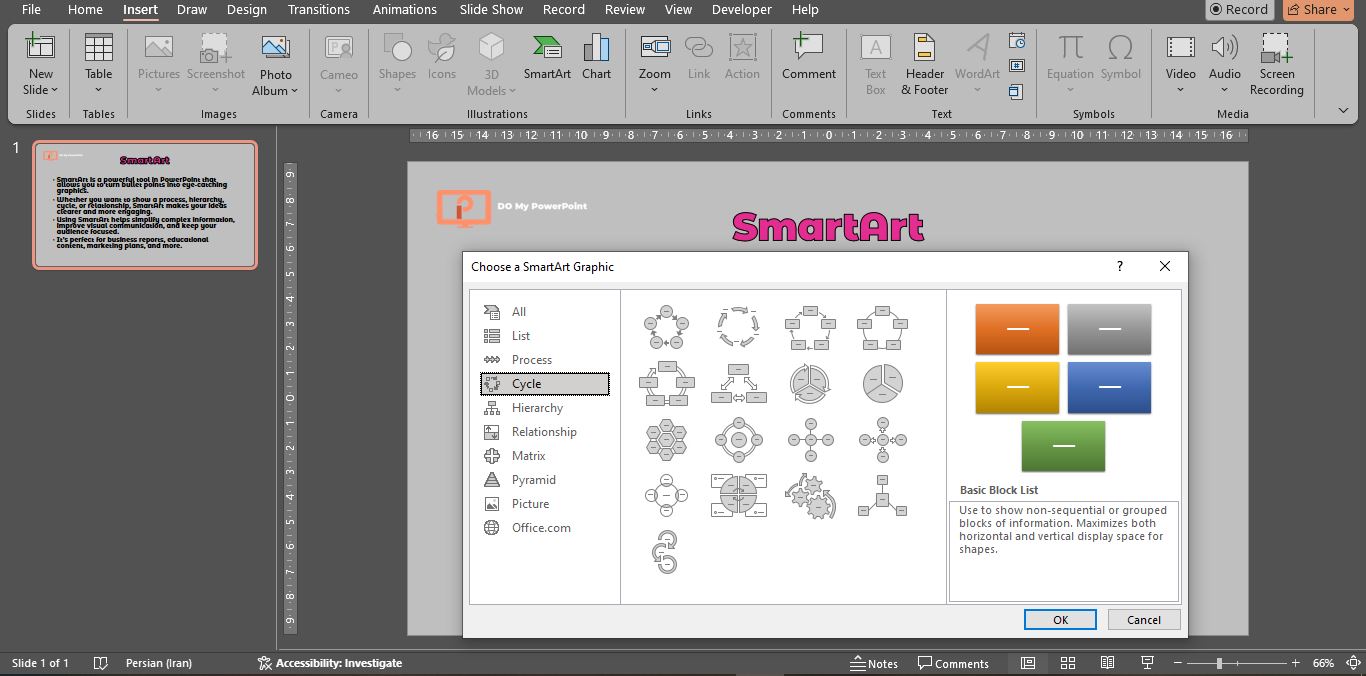Insert 3D Models
This screenshot has width=1366, height=676.
[490, 60]
